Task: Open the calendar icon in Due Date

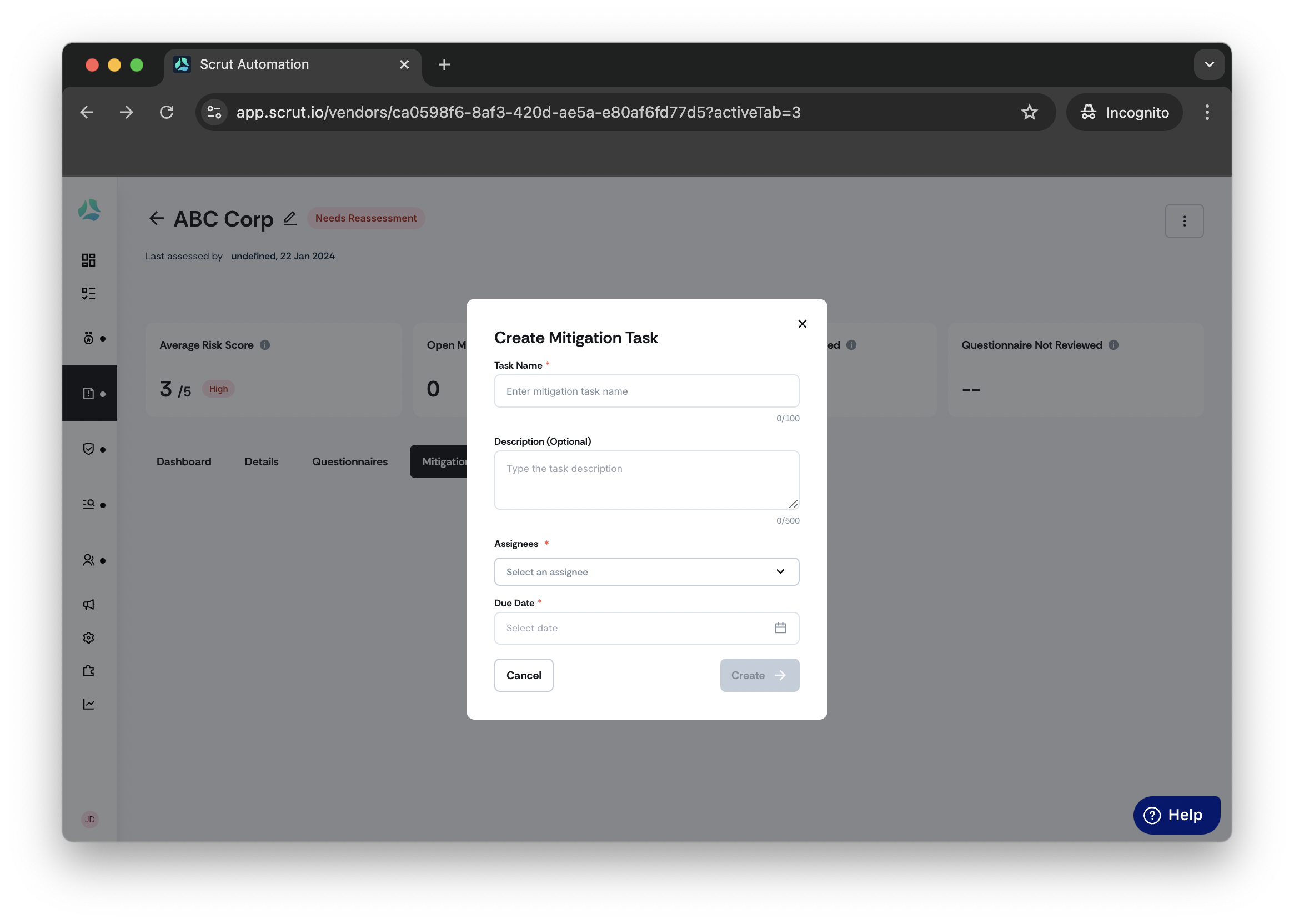Action: pyautogui.click(x=780, y=627)
